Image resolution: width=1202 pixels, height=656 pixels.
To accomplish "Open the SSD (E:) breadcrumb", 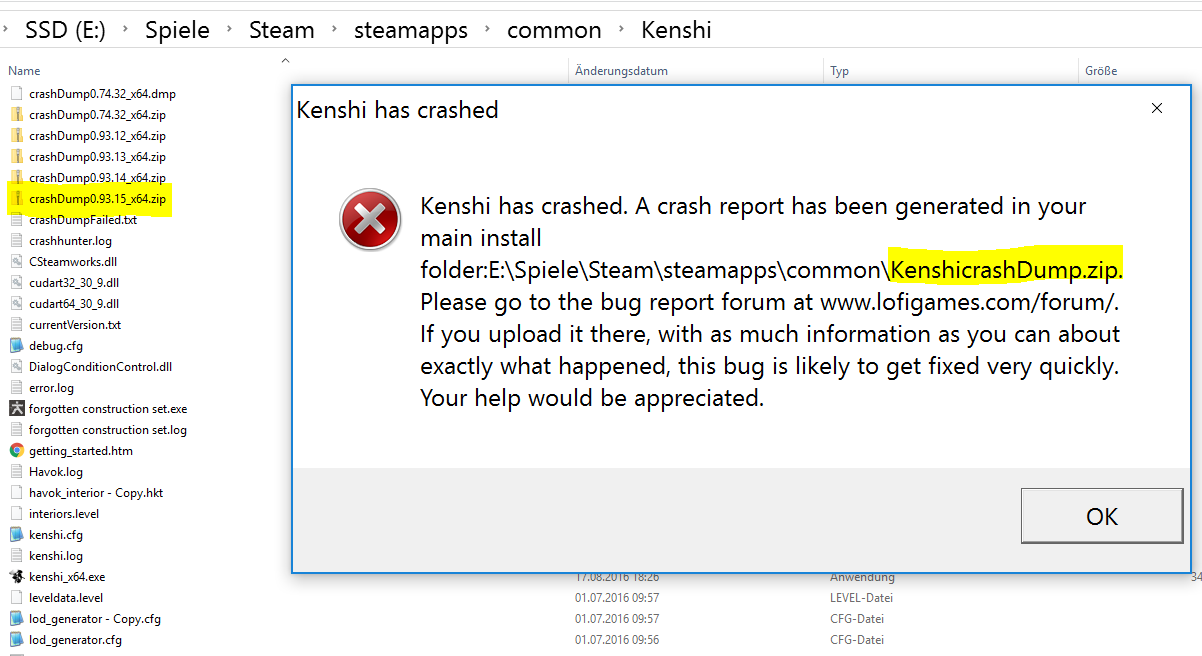I will (x=67, y=30).
